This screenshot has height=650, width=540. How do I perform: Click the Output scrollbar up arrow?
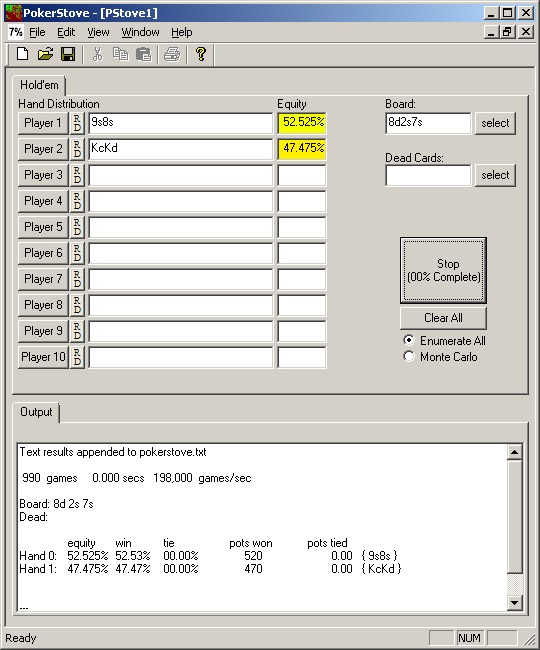(514, 452)
